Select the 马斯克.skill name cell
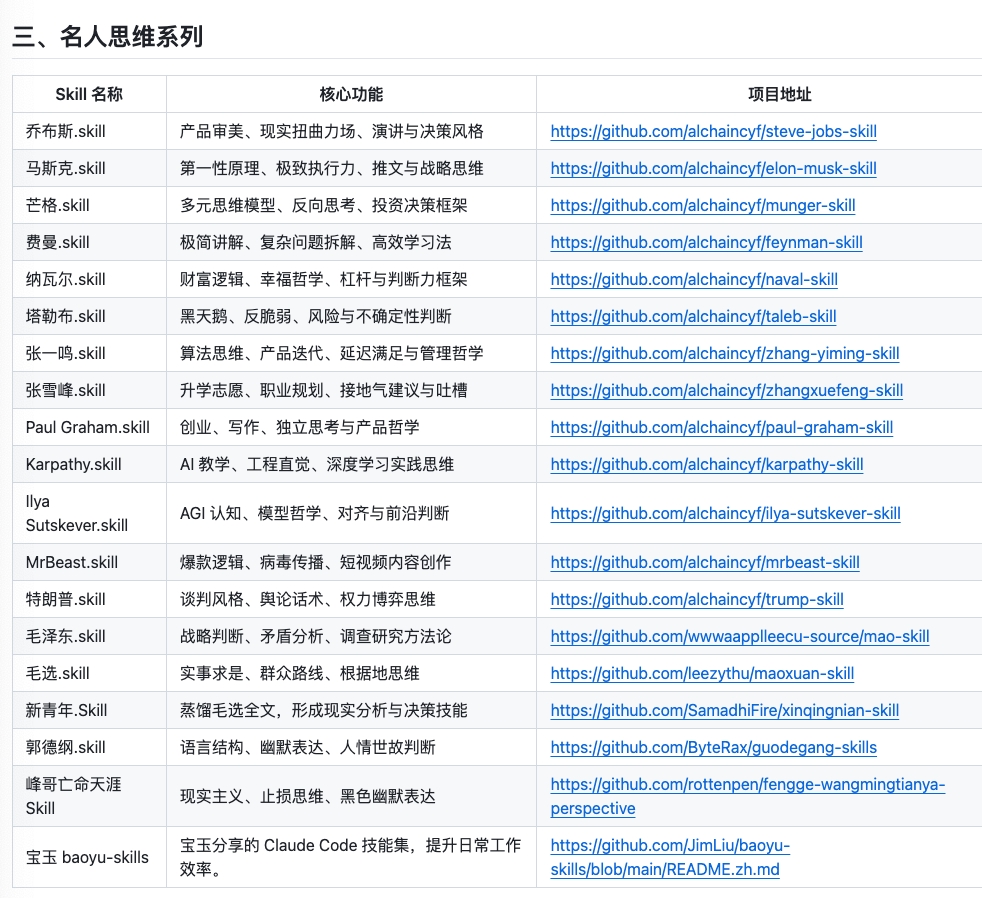This screenshot has height=898, width=982. pos(89,168)
